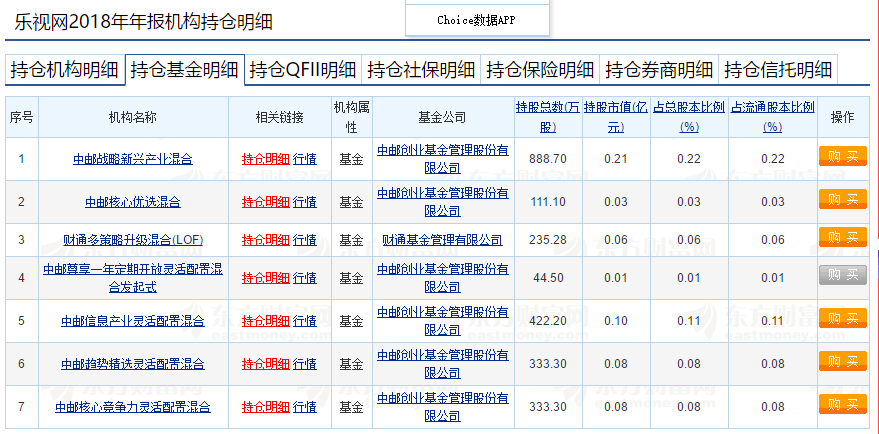
Task: Open 行情 for 中邮核心竞争力灵活配置混合
Action: coord(304,407)
